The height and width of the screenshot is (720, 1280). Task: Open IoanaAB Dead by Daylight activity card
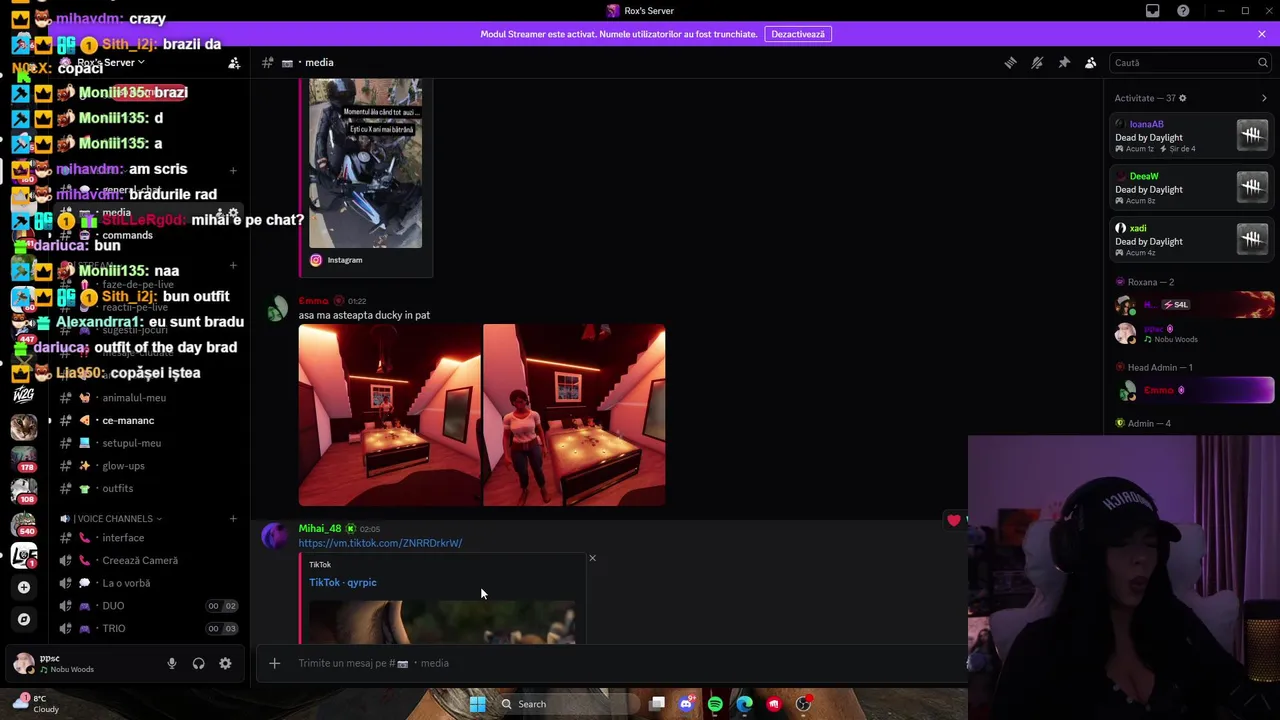click(1193, 136)
